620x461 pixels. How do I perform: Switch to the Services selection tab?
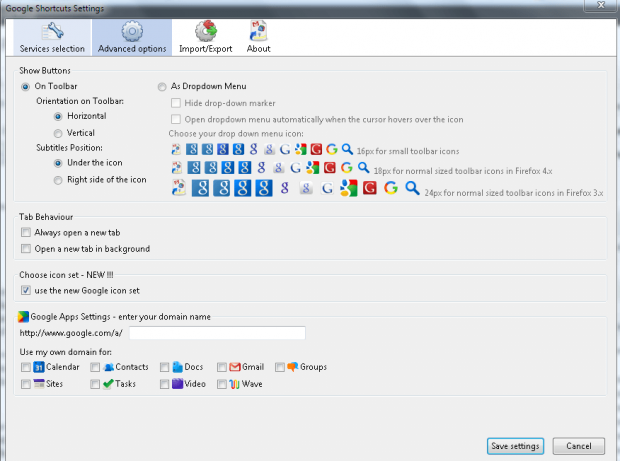point(52,38)
